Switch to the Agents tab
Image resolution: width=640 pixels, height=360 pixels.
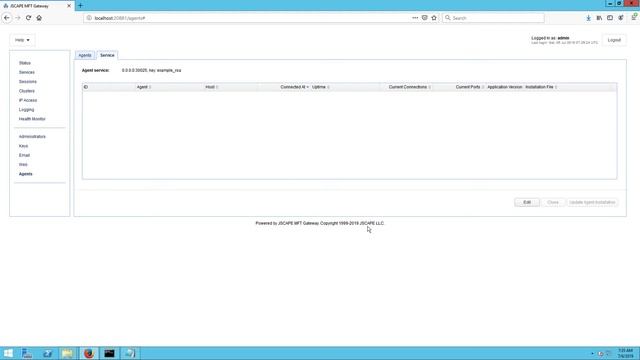(85, 55)
